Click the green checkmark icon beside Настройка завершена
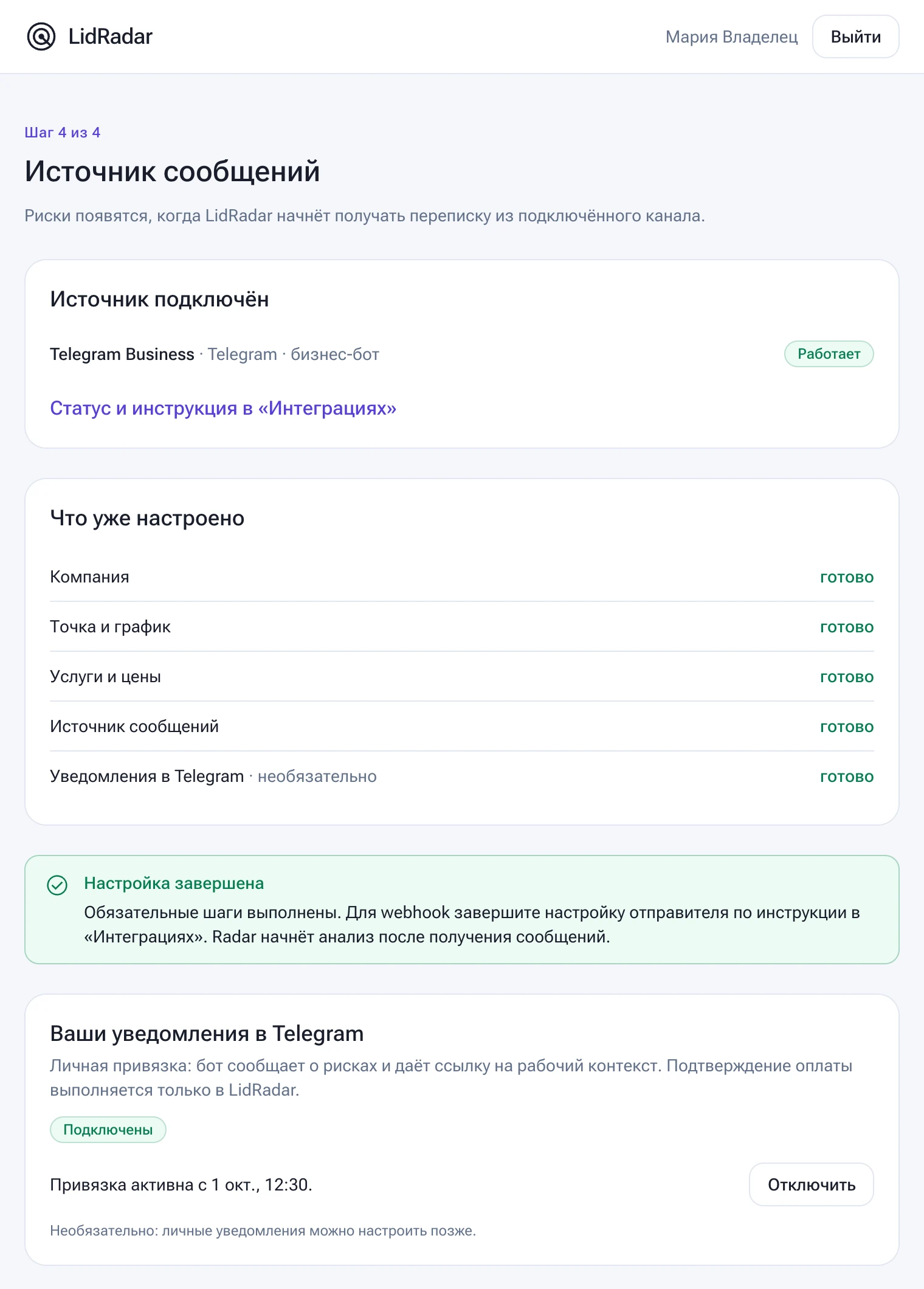 coord(57,885)
